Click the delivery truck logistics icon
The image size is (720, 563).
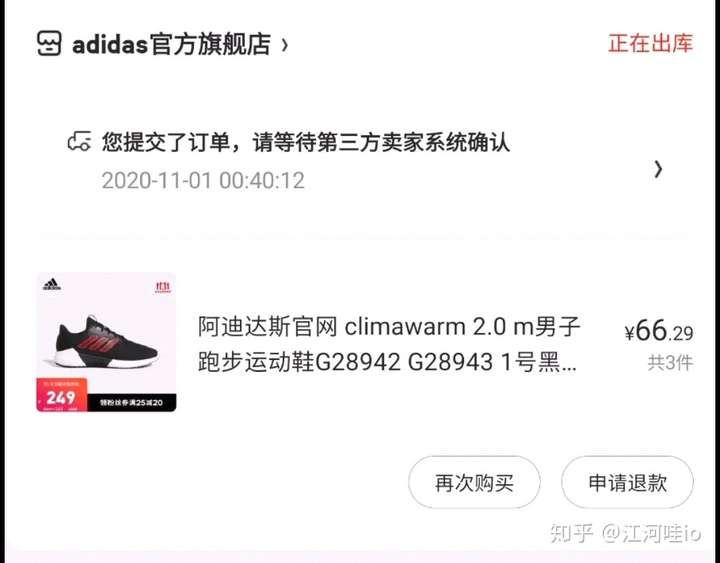click(x=79, y=141)
